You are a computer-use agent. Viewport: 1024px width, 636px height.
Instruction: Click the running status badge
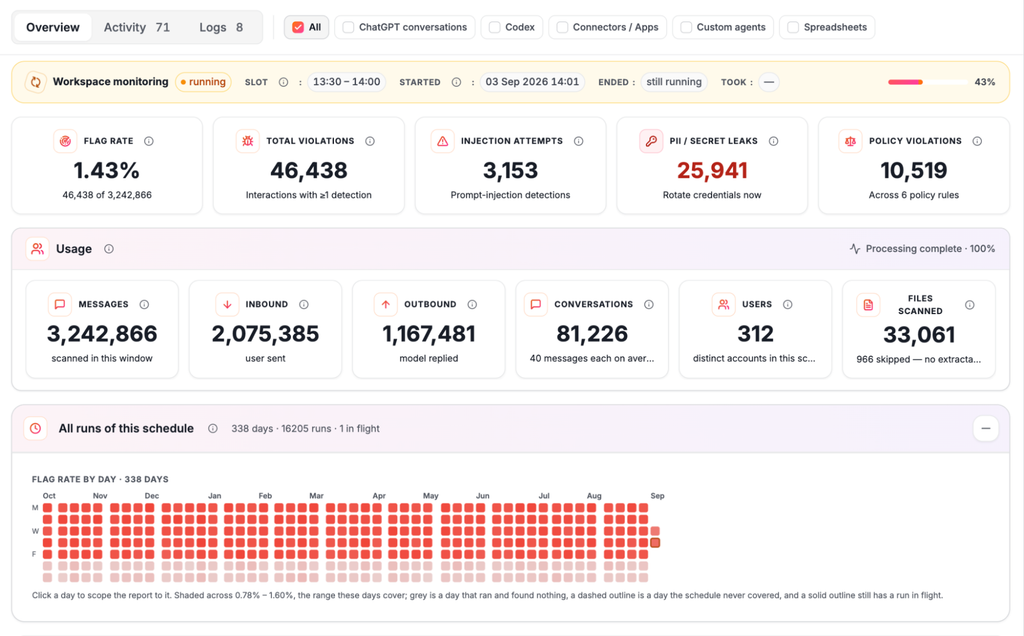pos(203,82)
